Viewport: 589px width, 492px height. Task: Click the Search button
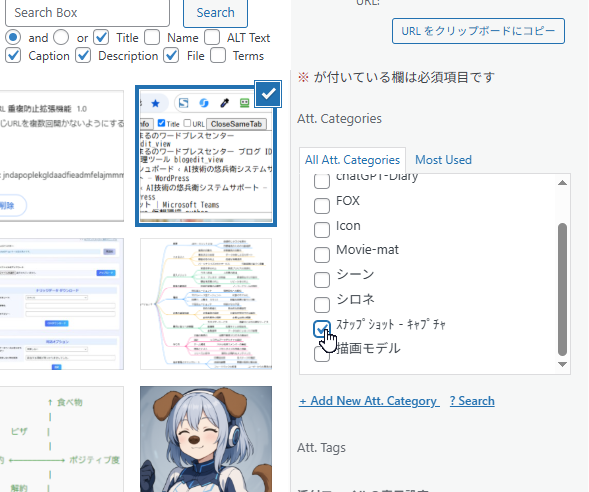click(215, 12)
